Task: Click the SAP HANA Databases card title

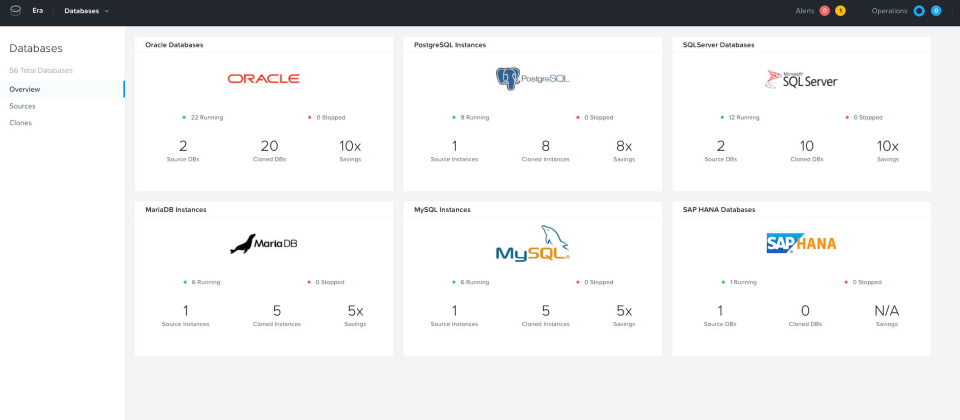Action: (719, 209)
